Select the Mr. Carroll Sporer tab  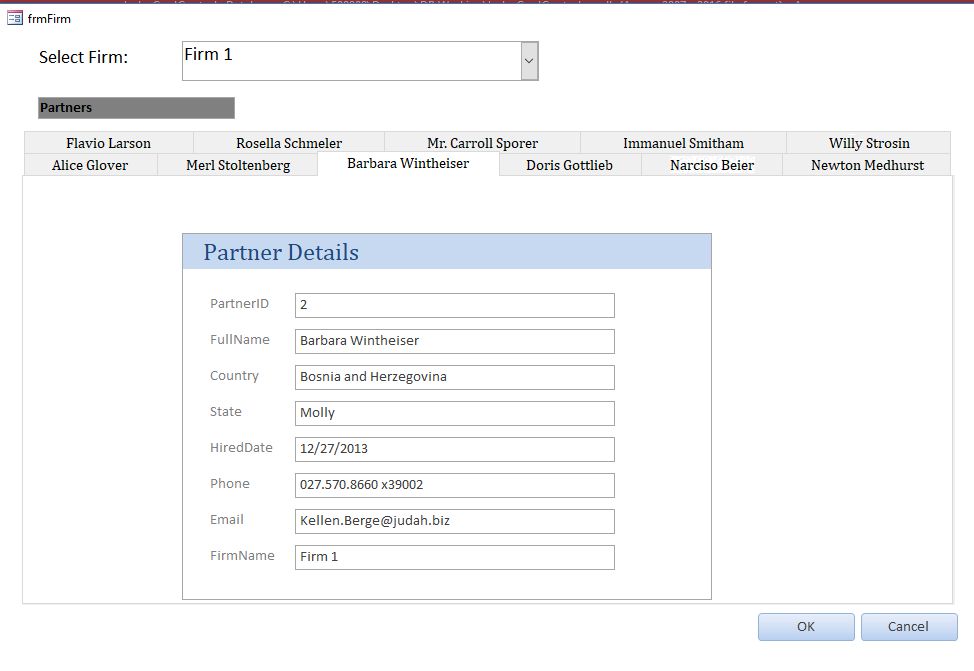483,143
